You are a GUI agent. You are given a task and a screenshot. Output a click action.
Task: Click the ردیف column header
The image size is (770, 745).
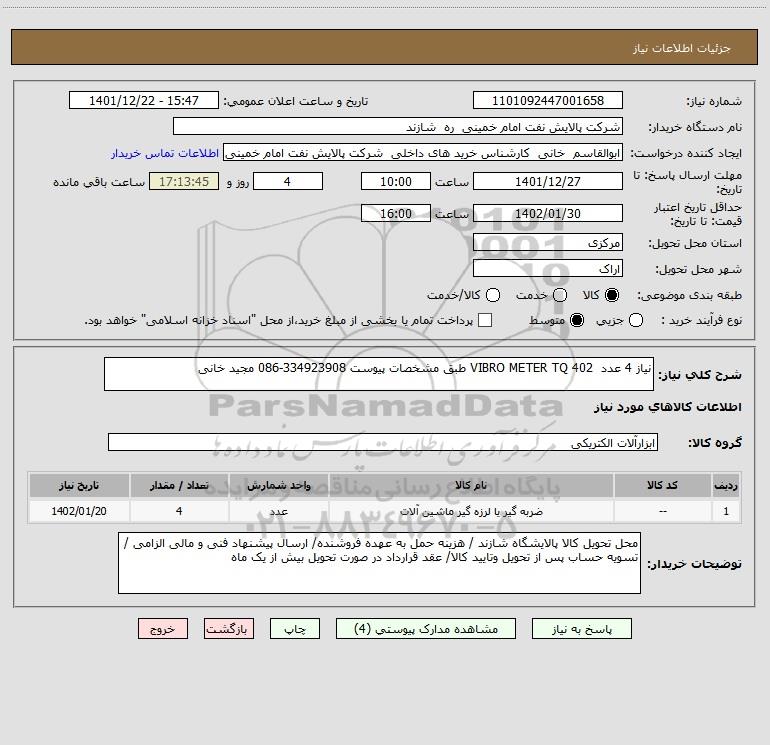[726, 485]
